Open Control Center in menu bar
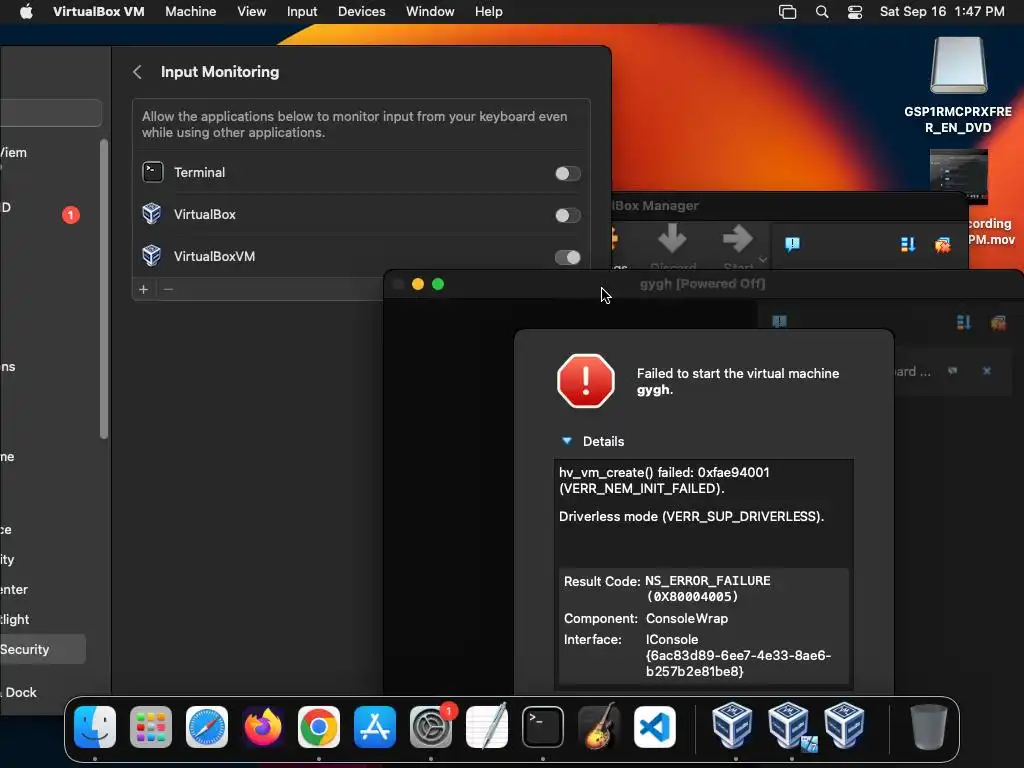This screenshot has width=1024, height=768. [x=855, y=12]
